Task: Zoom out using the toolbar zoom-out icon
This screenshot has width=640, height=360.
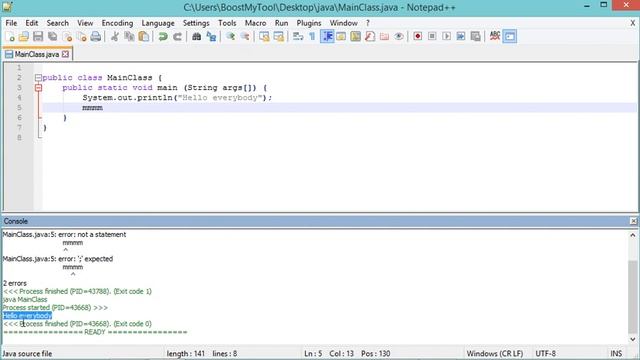Action: (x=245, y=37)
